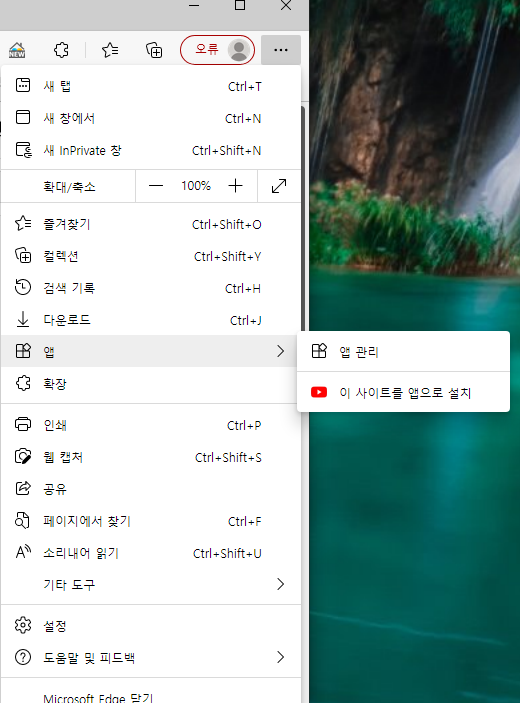520x703 pixels.
Task: Open the Extensions puzzle icon in toolbar
Action: tap(61, 50)
